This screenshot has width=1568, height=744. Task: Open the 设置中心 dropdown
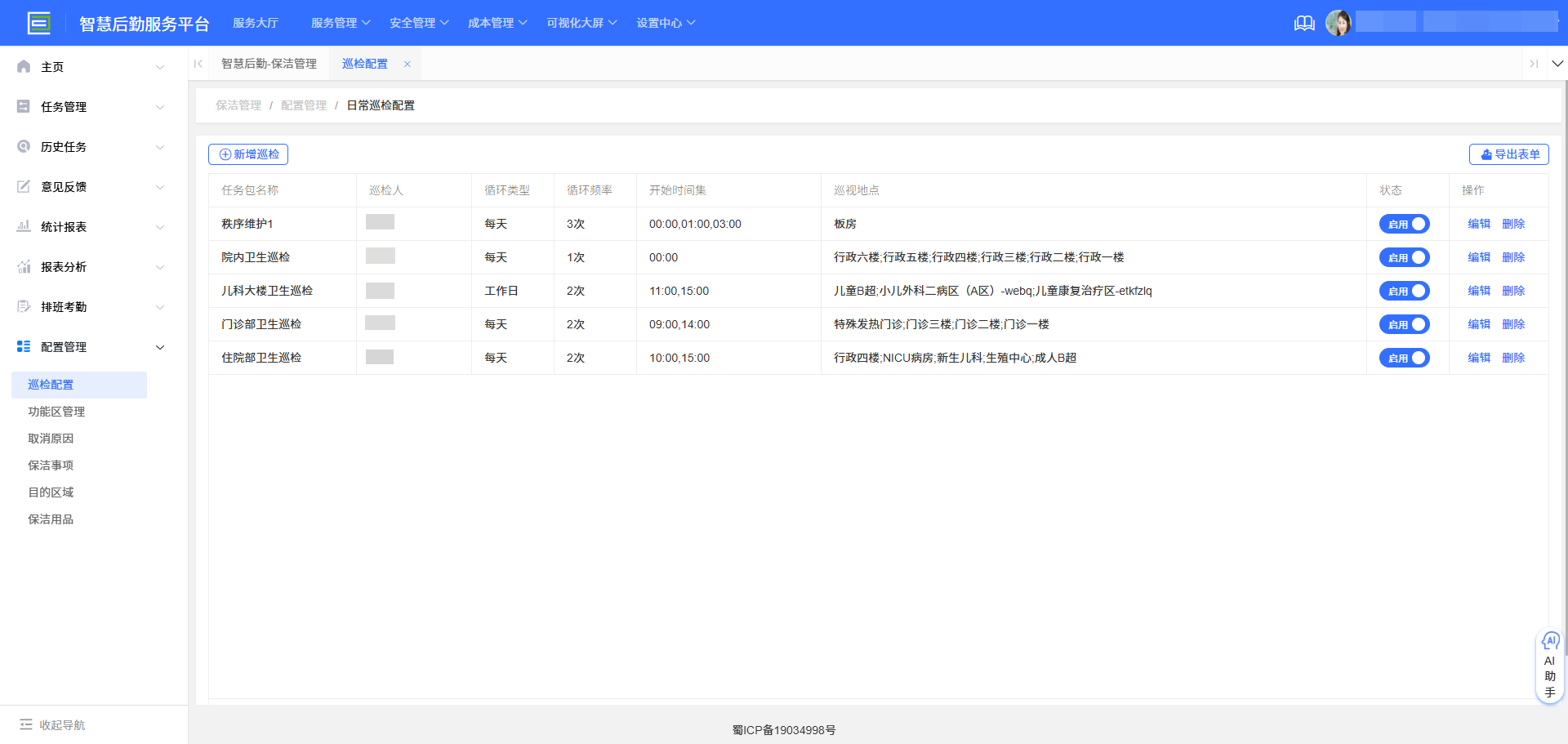coord(666,23)
